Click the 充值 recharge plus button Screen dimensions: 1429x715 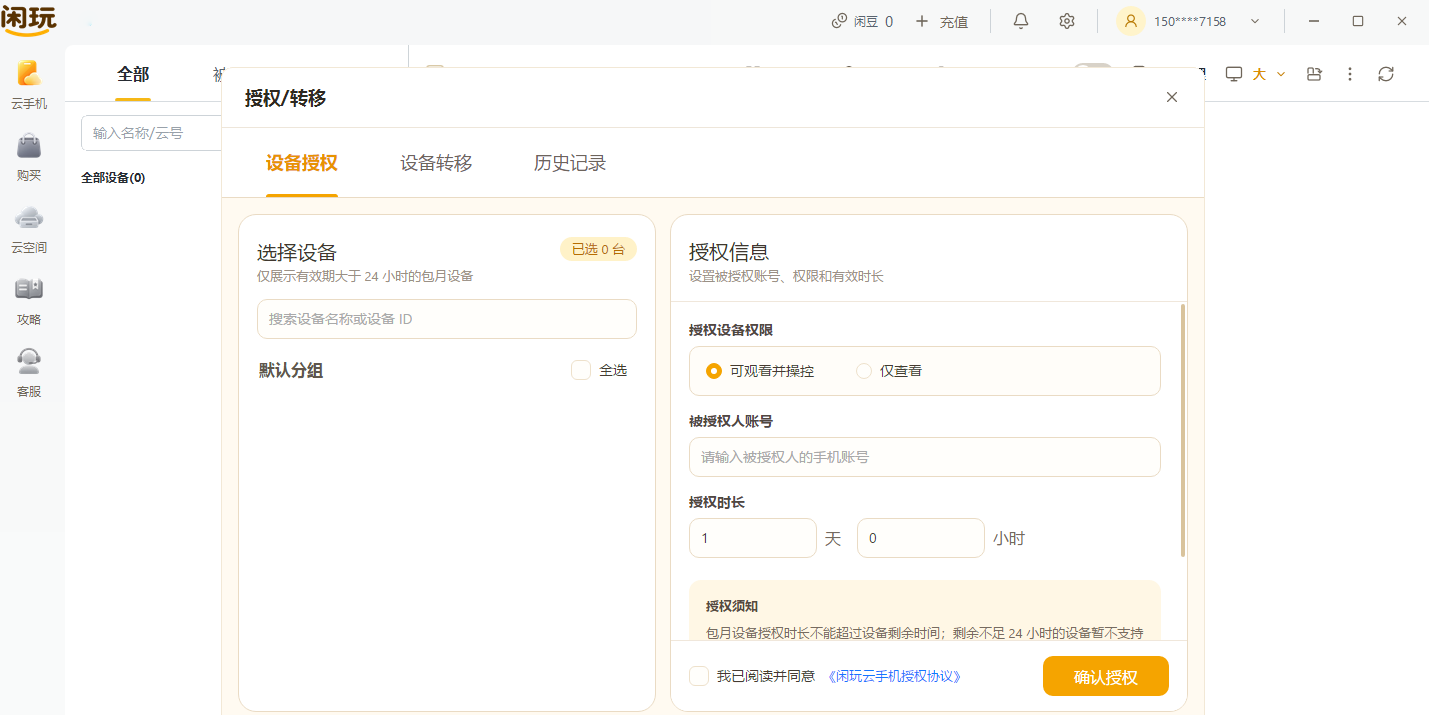(x=921, y=21)
